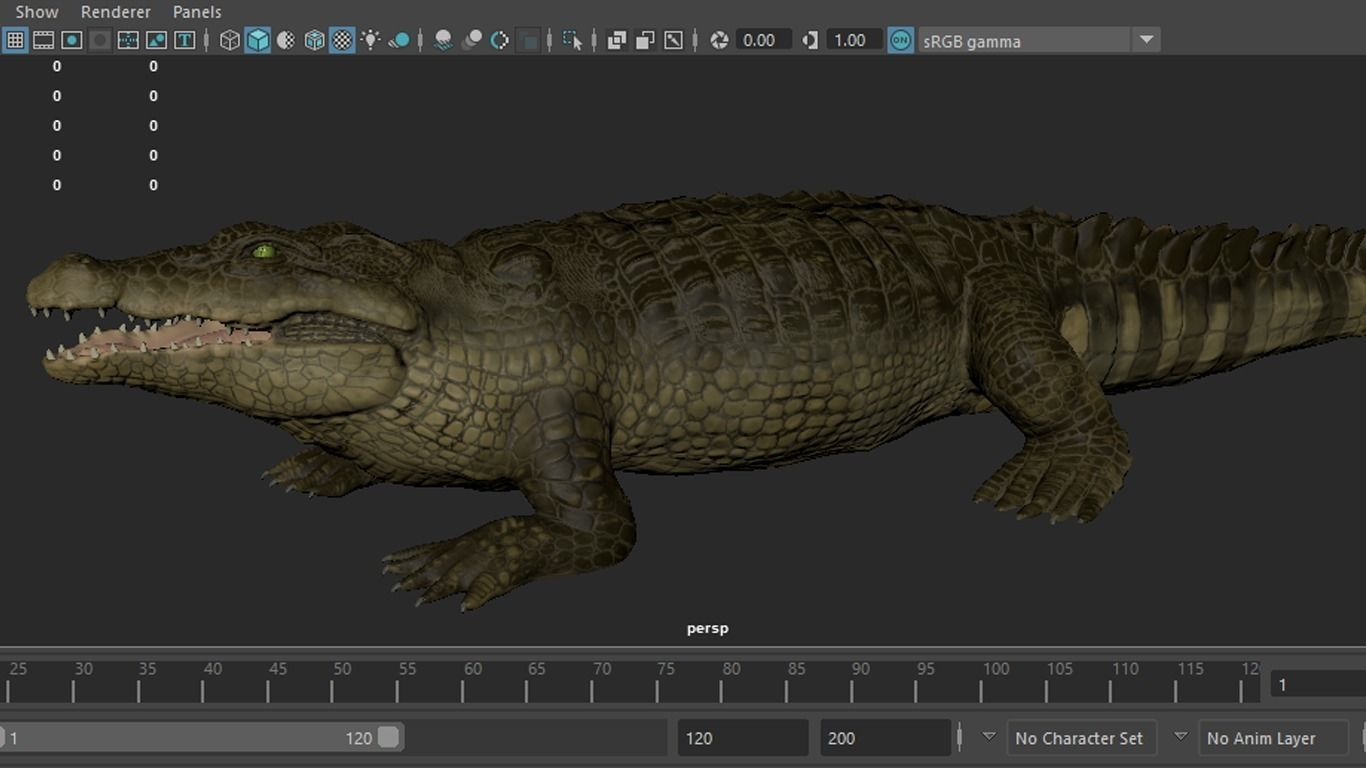Click the animation end time field 200

tap(885, 738)
